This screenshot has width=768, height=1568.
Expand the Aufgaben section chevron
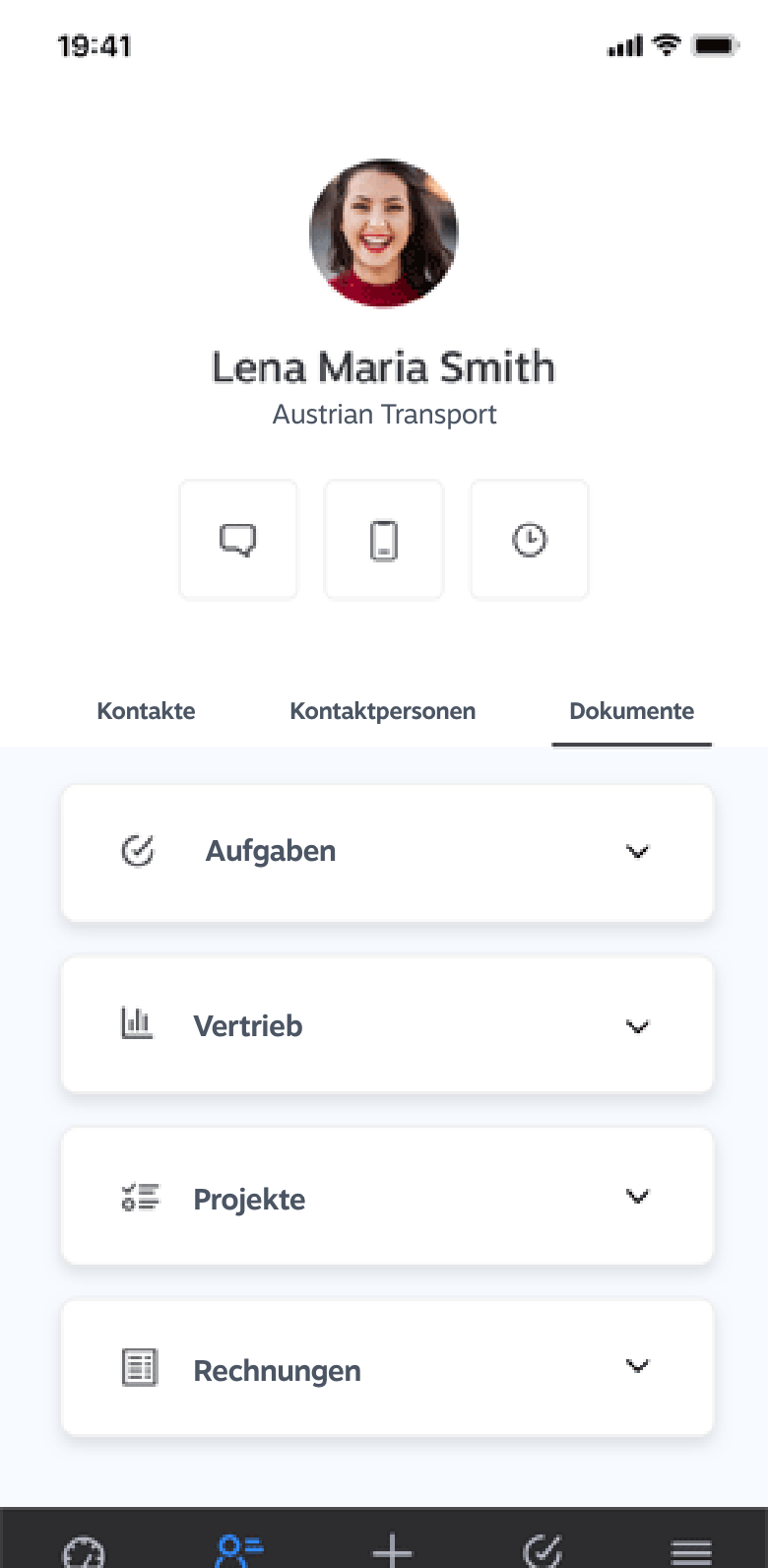coord(638,852)
